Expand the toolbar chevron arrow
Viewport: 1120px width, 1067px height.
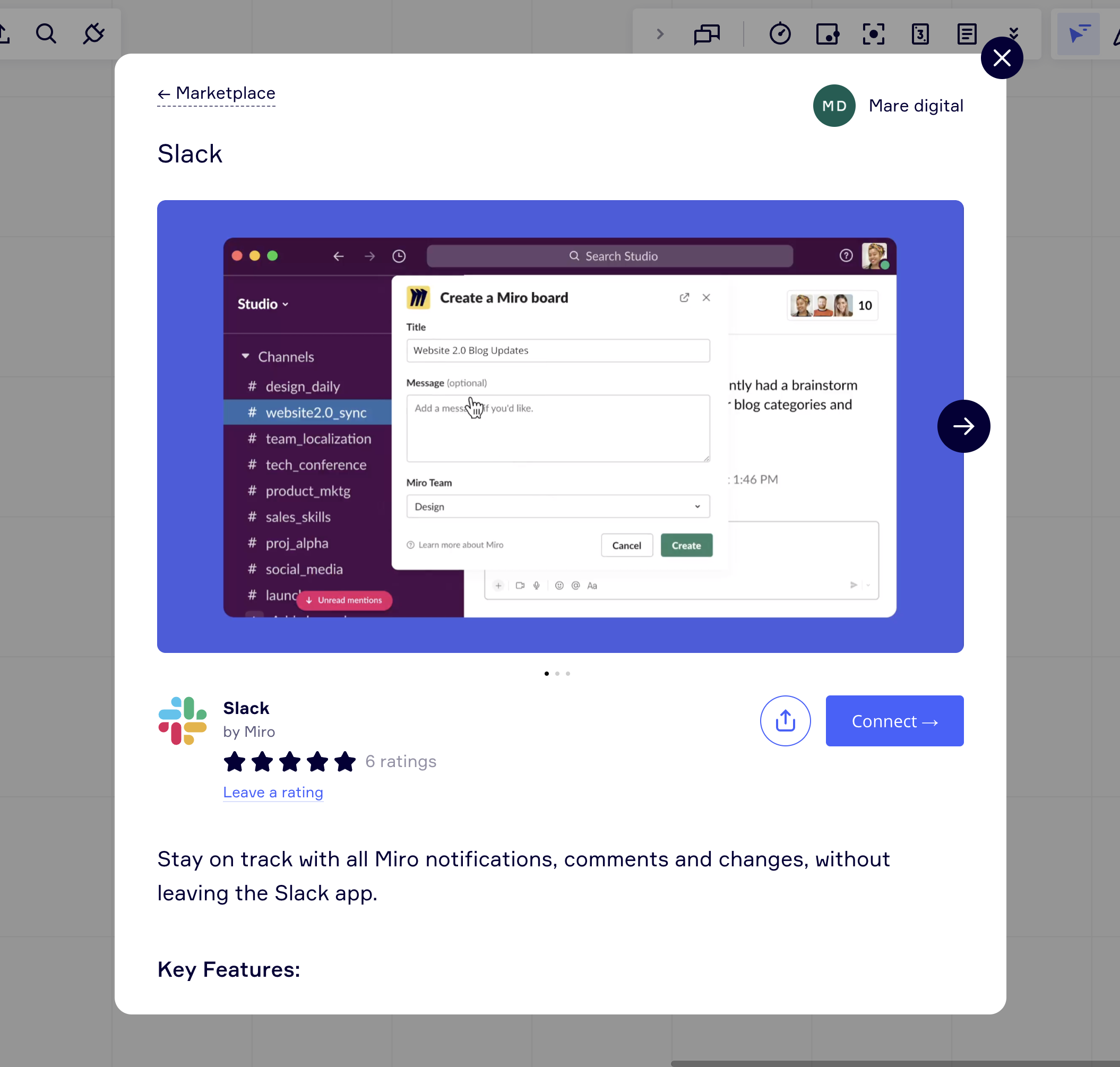tap(660, 34)
